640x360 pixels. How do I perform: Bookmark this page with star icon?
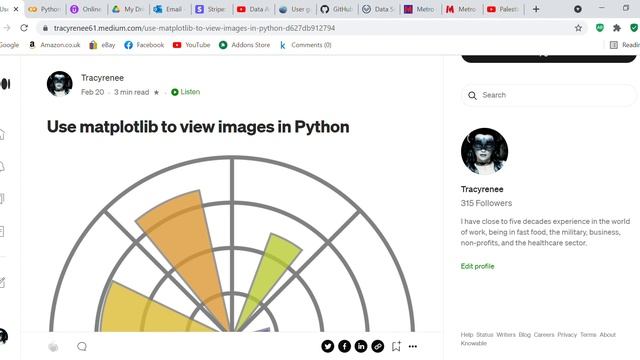[x=578, y=28]
